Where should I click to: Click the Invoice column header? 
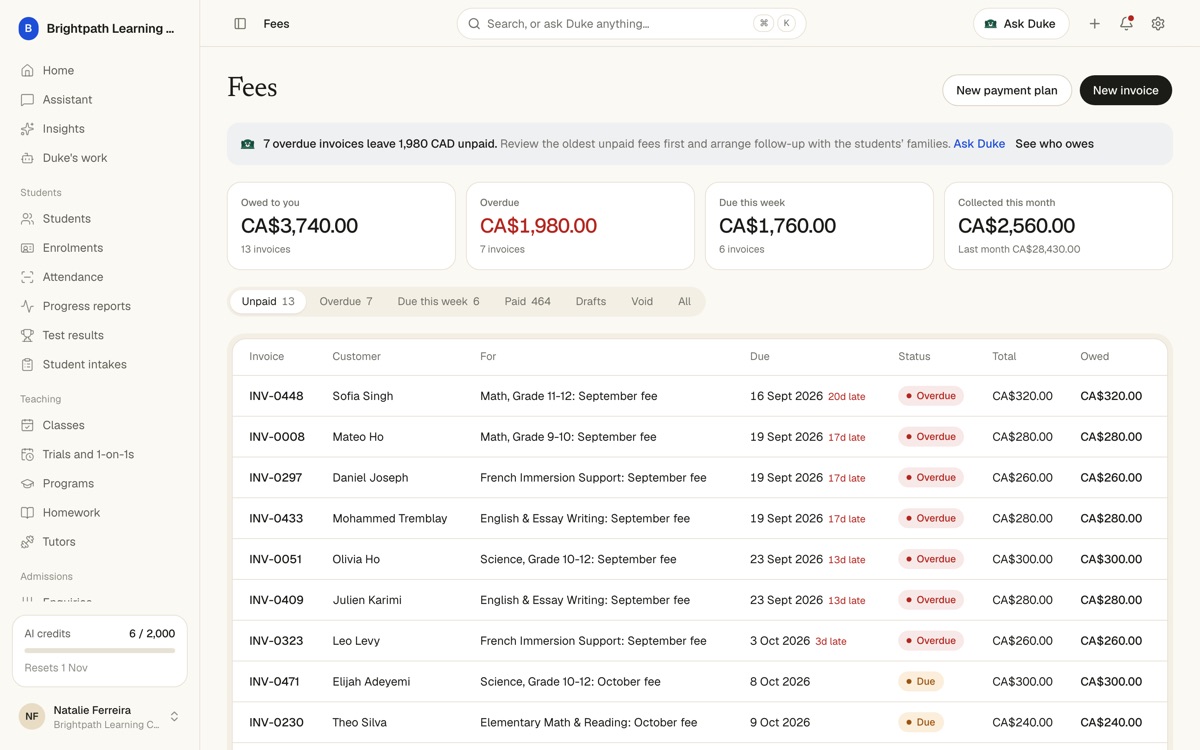266,356
